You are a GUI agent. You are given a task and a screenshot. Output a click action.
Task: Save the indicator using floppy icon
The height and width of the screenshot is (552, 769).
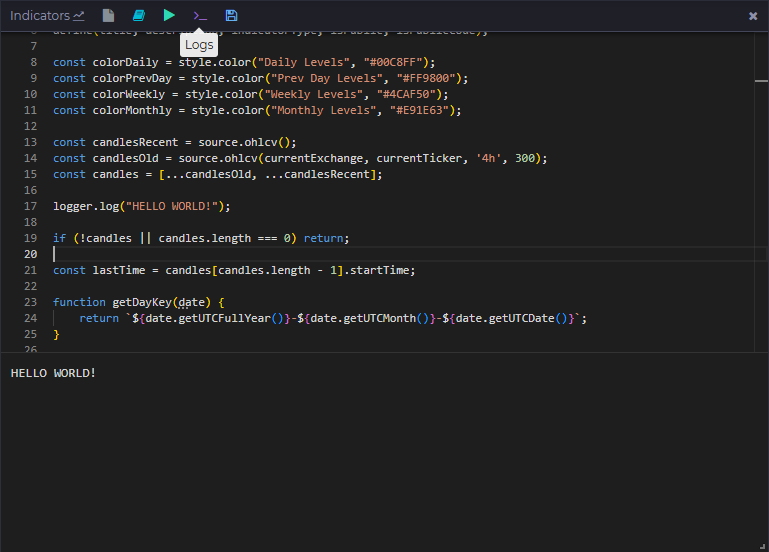click(231, 16)
